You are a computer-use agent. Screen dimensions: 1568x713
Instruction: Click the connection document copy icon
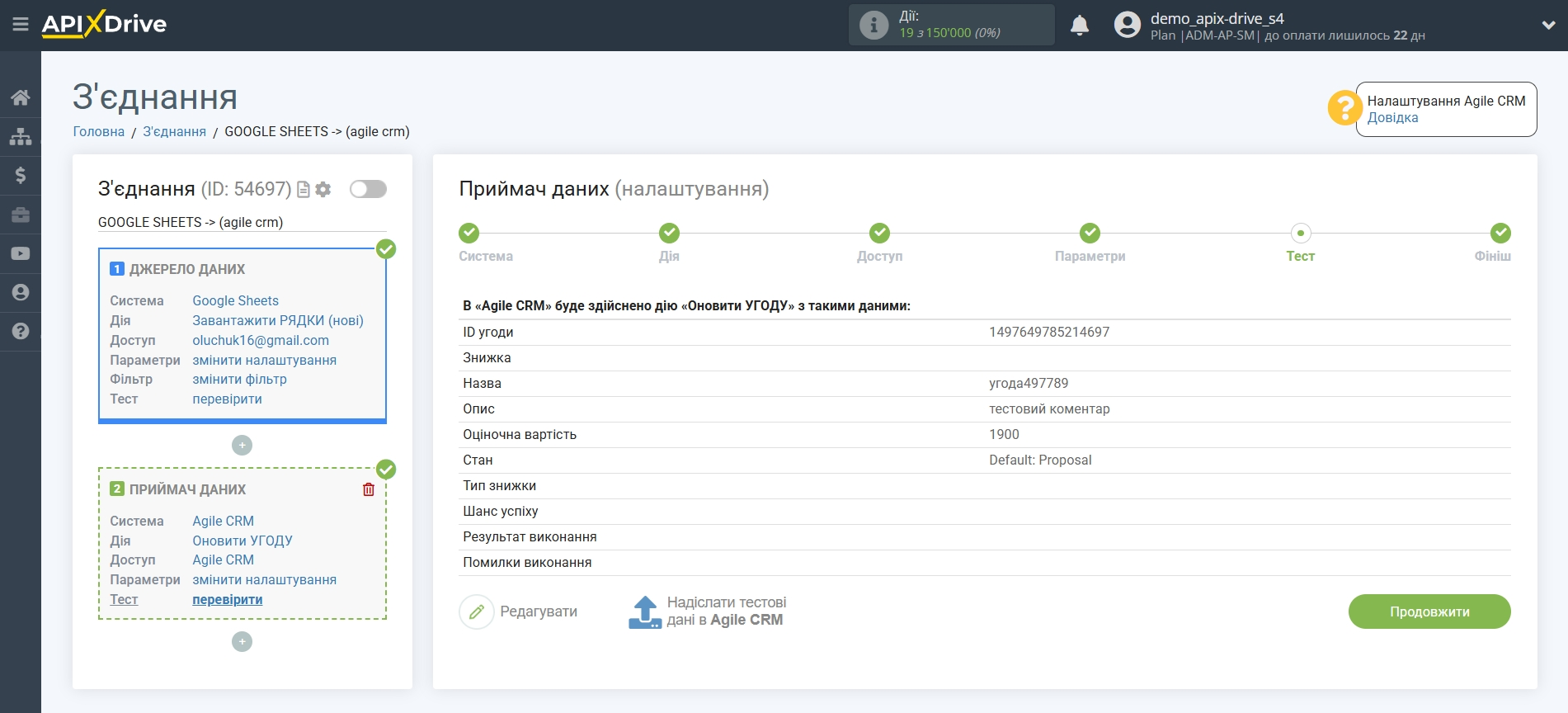pyautogui.click(x=304, y=190)
